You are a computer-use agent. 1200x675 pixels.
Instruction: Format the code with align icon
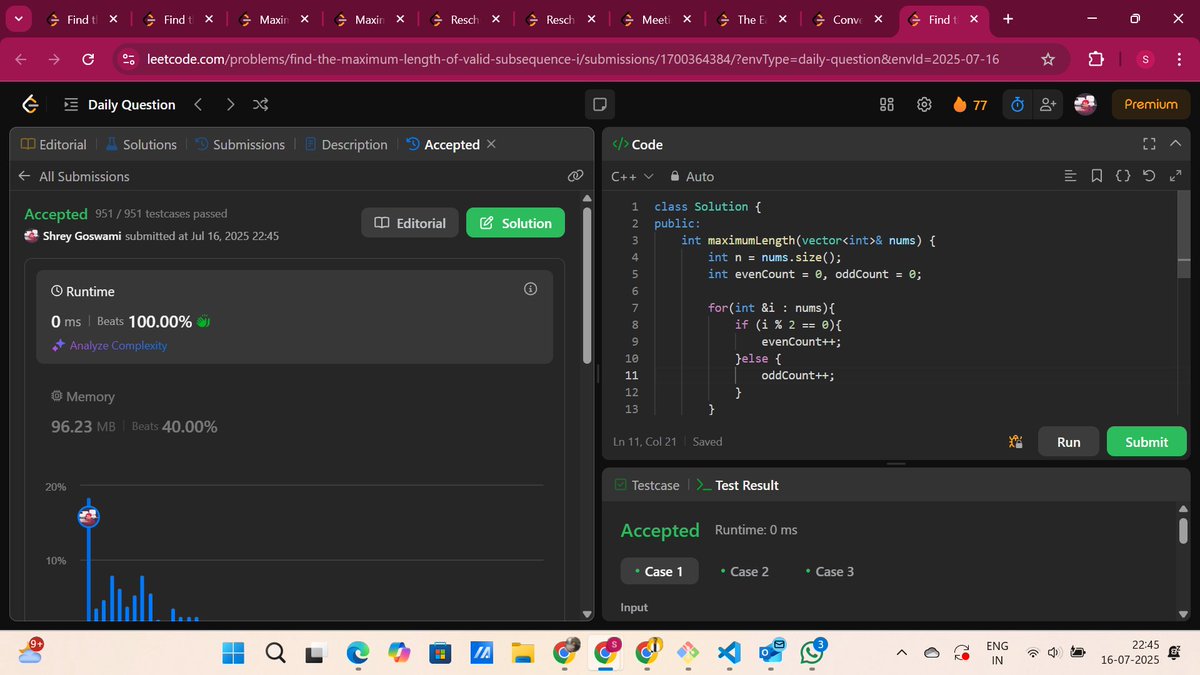tap(1071, 176)
